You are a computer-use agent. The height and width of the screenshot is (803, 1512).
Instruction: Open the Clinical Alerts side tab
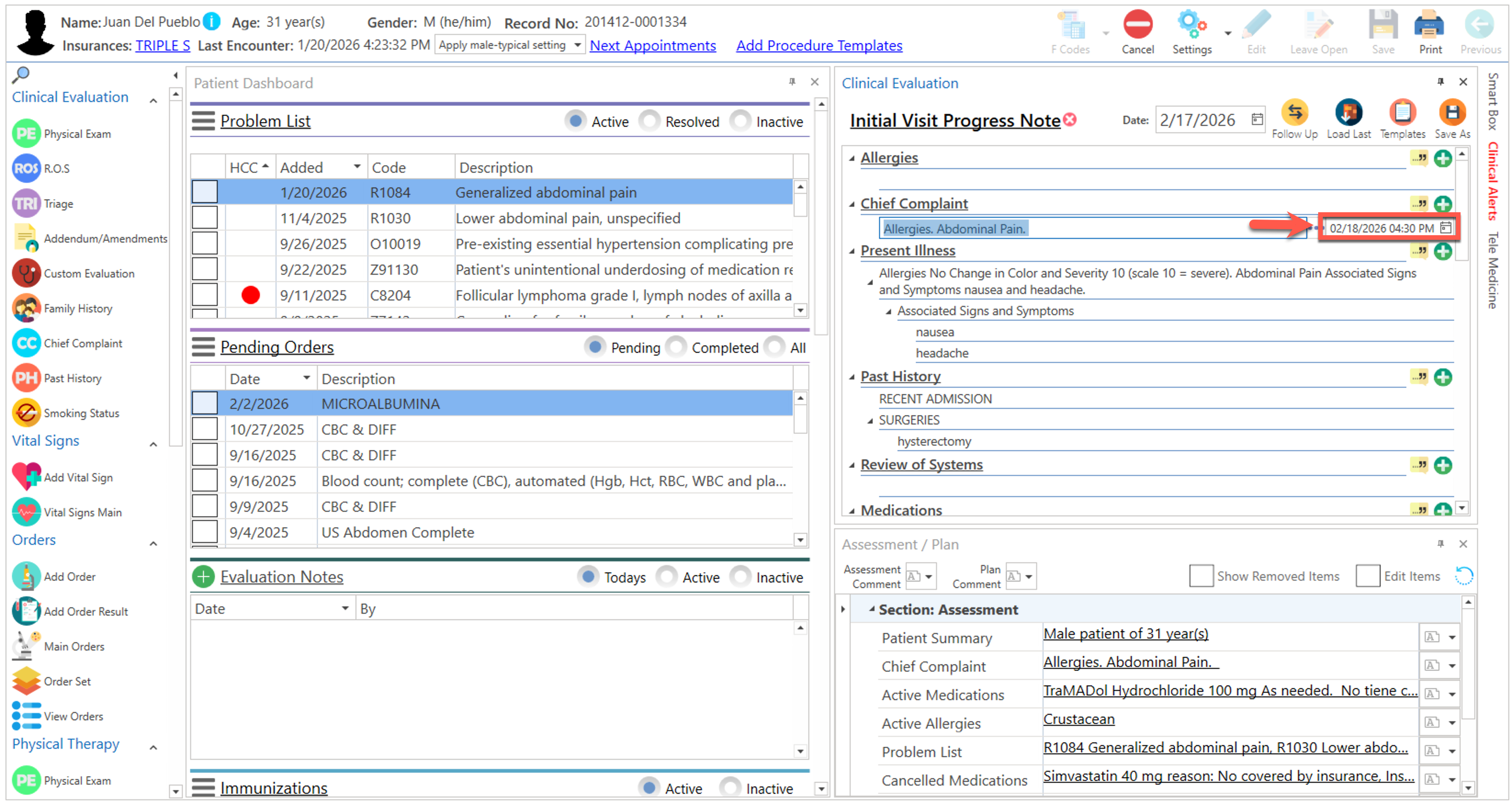click(1492, 181)
